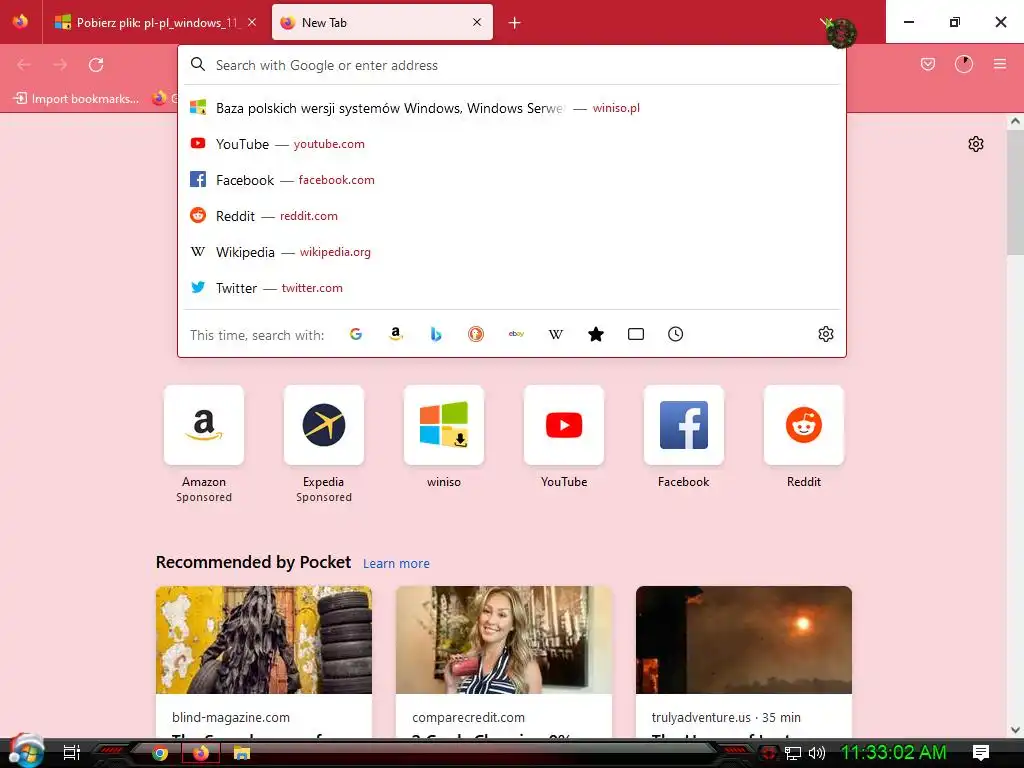Viewport: 1024px width, 768px height.
Task: Search this time with DuckDuckGo icon
Action: click(476, 334)
